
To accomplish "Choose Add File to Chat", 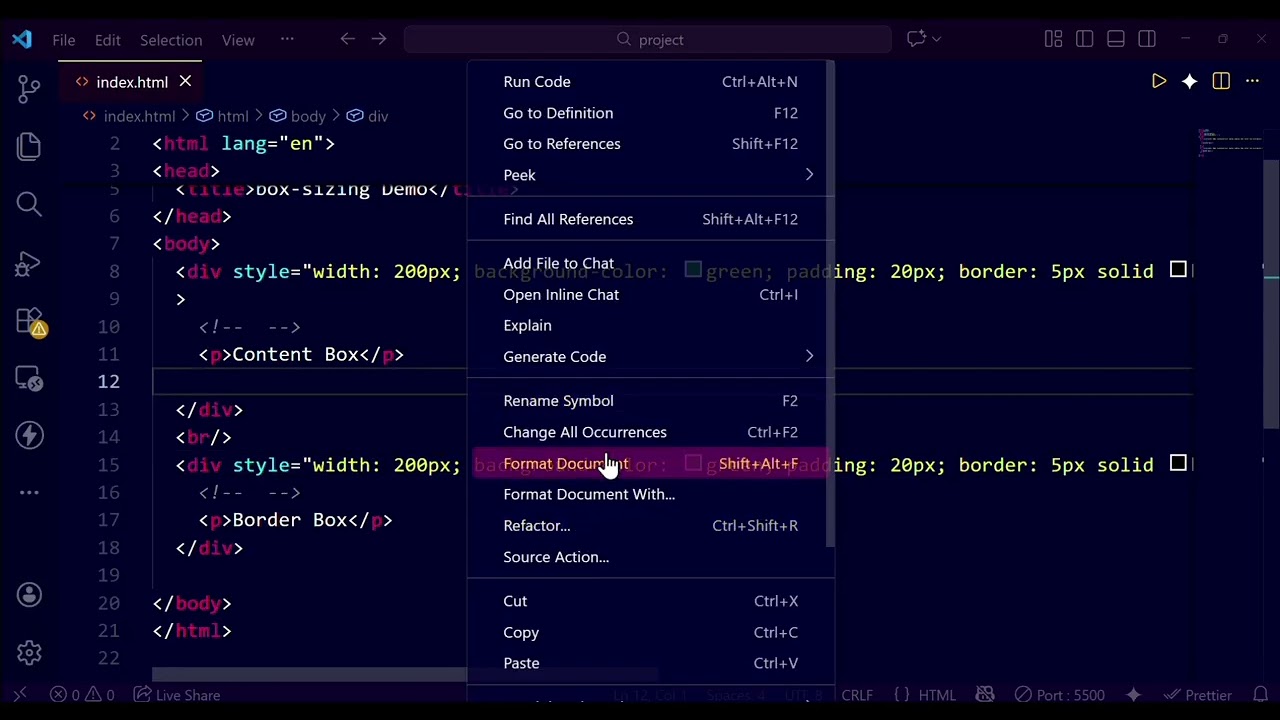I will [651, 264].
